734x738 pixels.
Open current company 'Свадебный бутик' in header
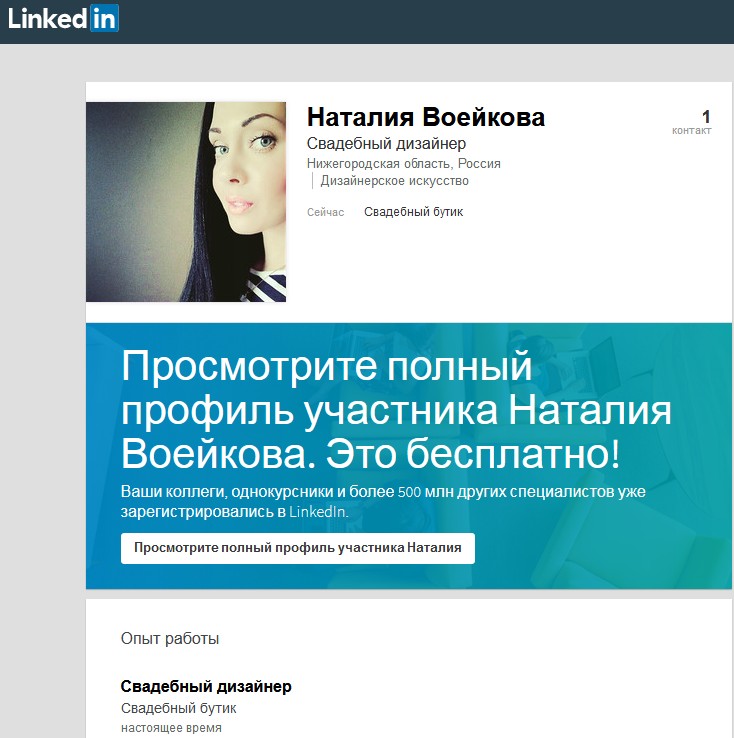point(414,212)
